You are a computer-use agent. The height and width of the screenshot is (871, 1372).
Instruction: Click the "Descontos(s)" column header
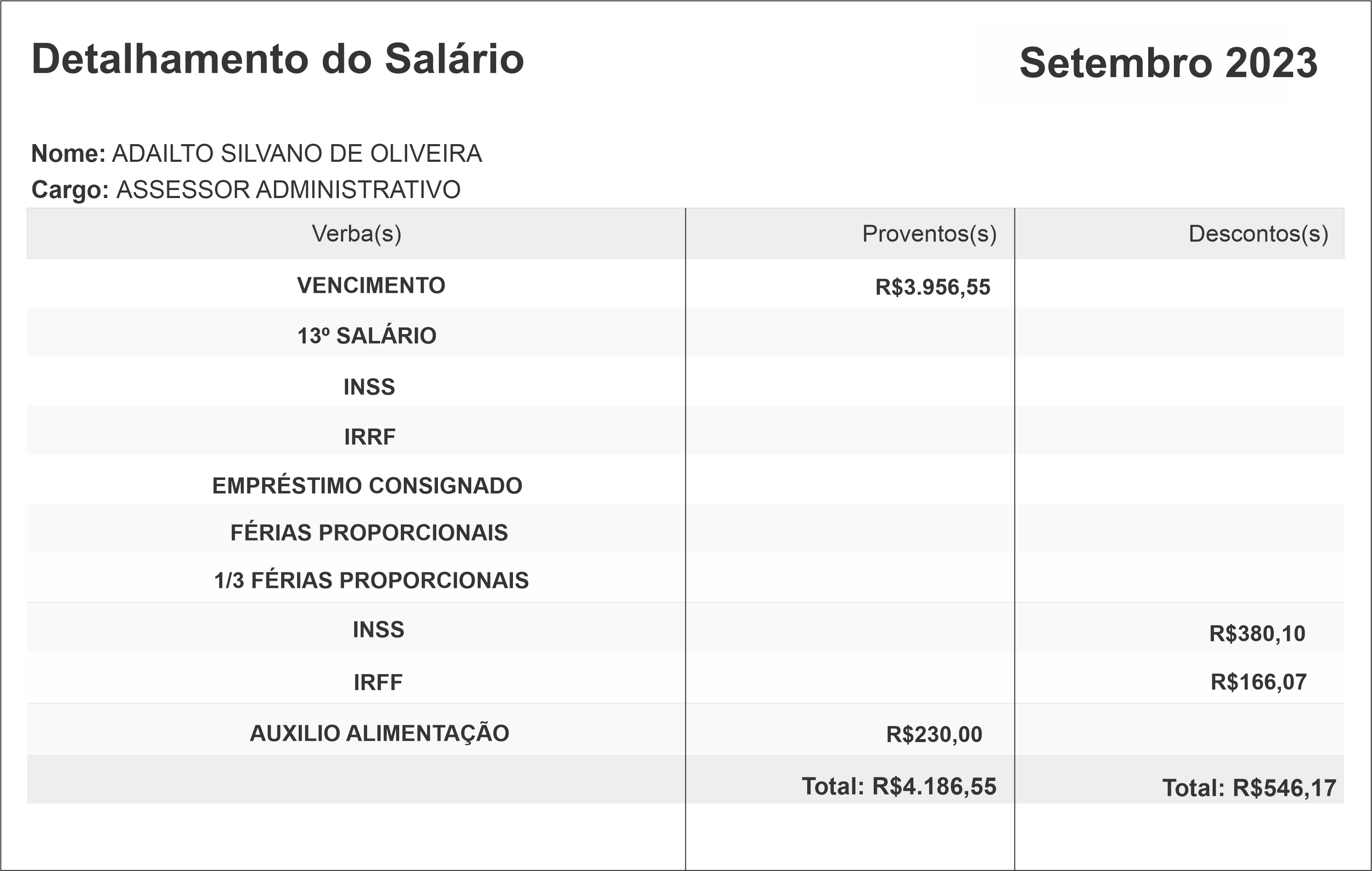click(x=1258, y=233)
